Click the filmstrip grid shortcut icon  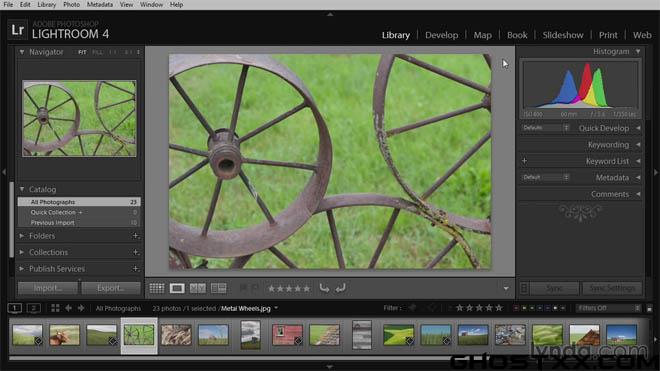click(55, 308)
